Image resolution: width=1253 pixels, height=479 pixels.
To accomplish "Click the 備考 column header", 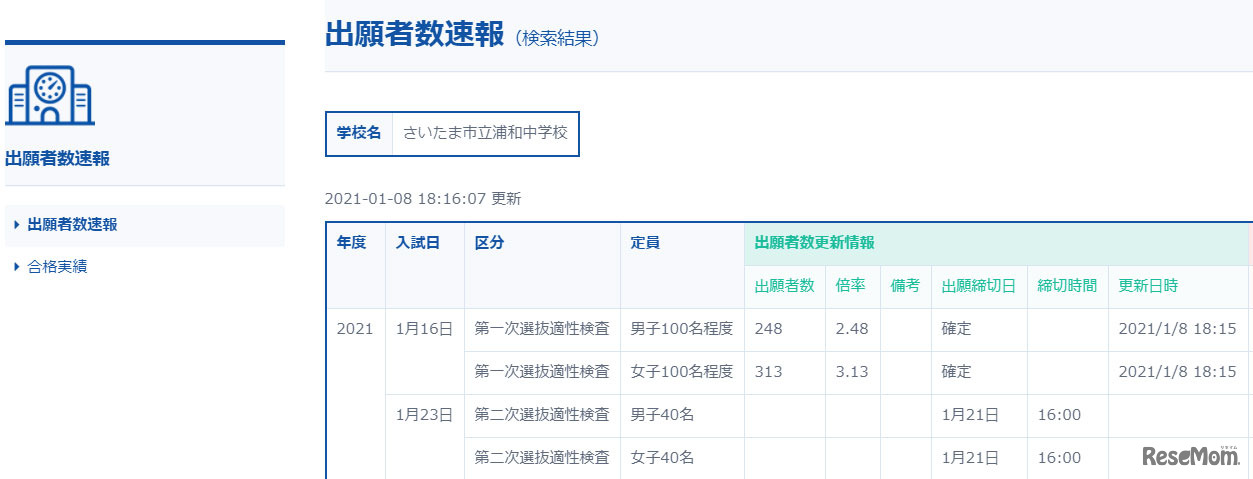I will click(905, 286).
